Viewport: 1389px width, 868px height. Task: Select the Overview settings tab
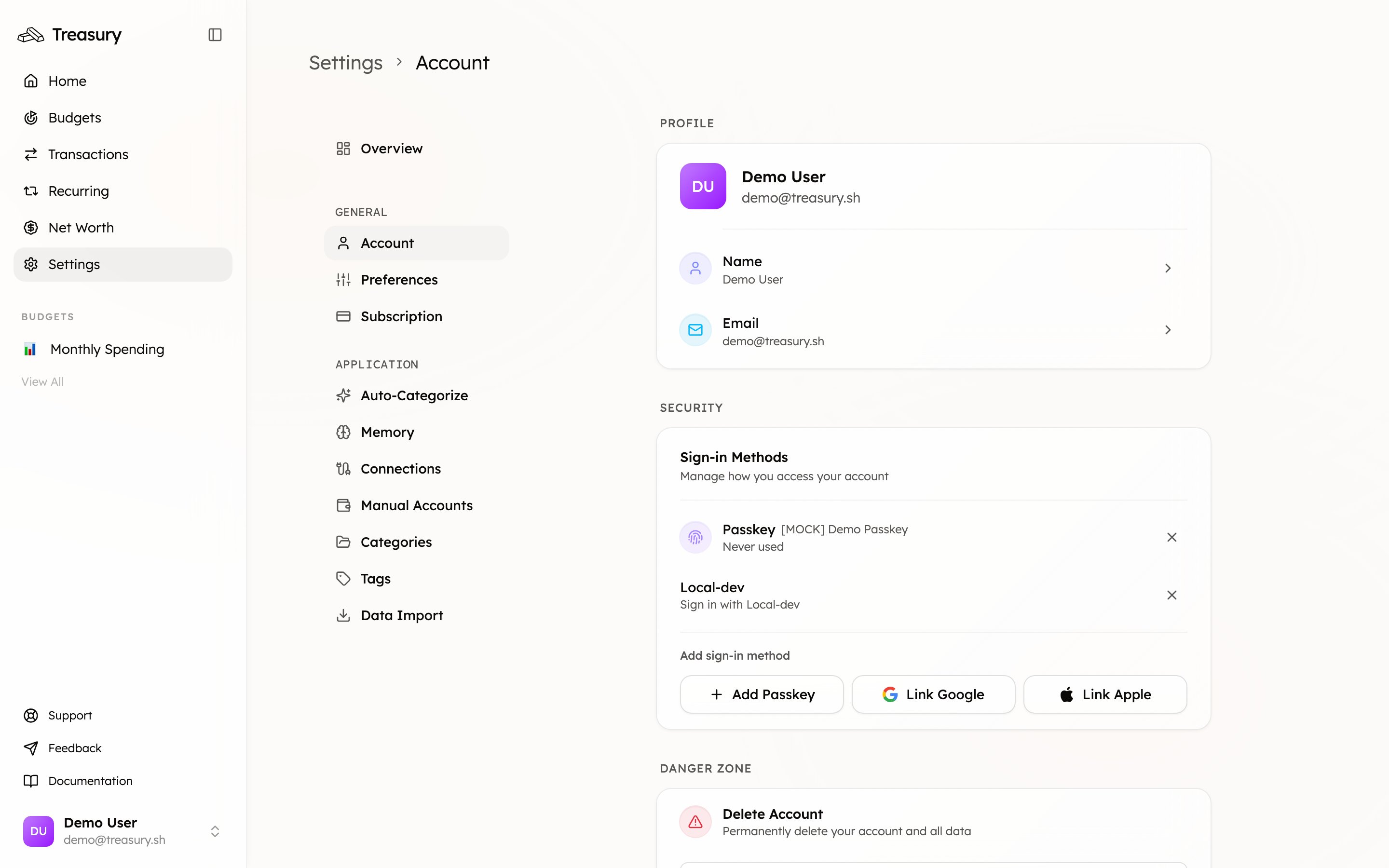tap(417, 149)
